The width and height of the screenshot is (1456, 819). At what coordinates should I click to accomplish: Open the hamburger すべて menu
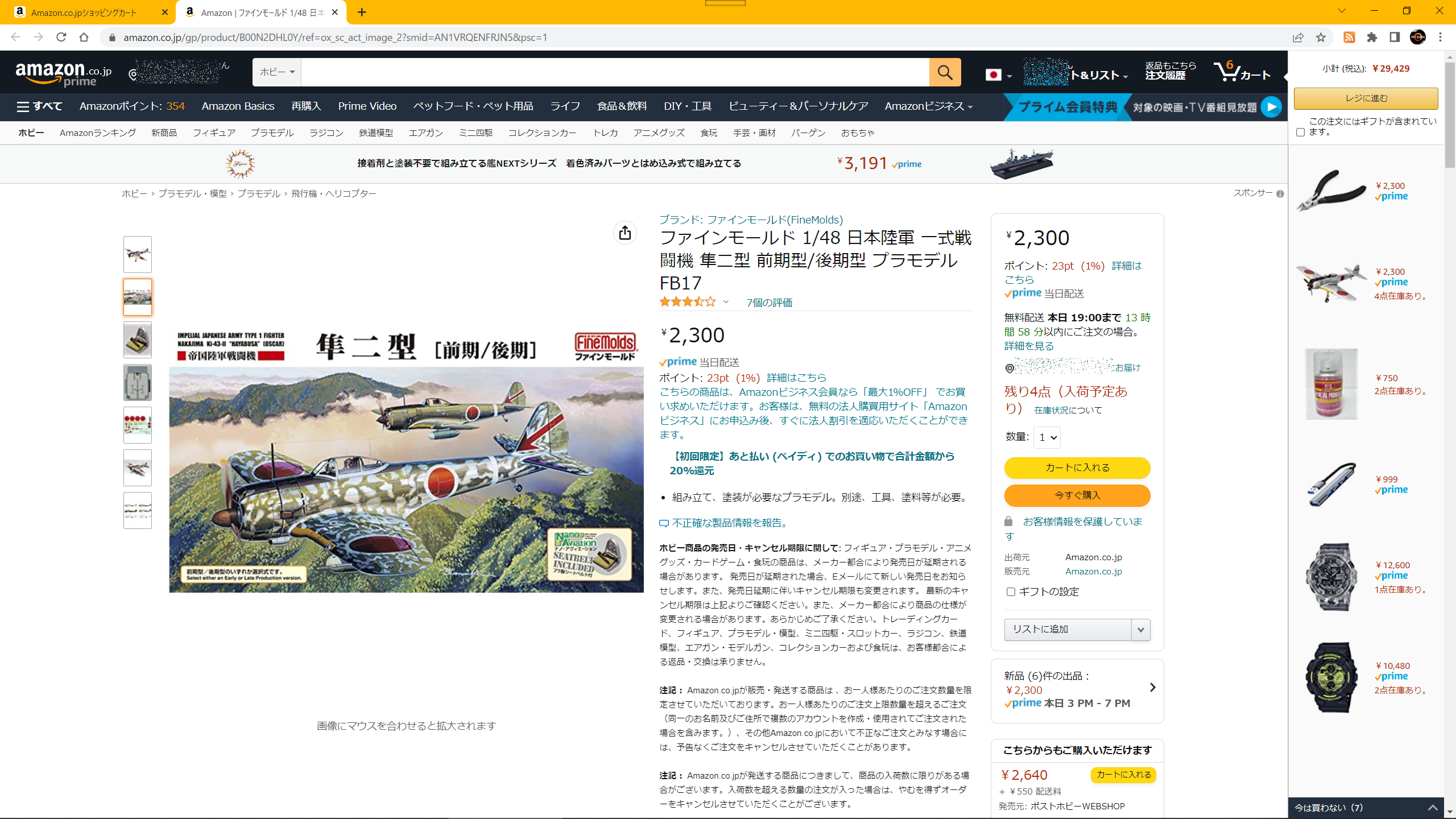[x=39, y=106]
